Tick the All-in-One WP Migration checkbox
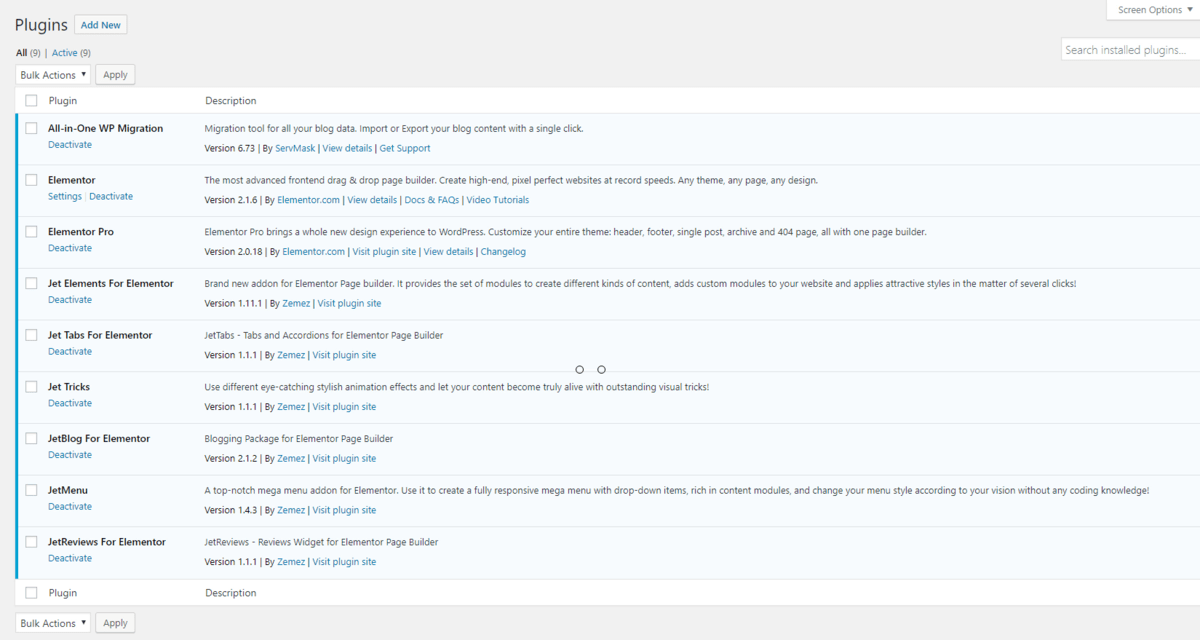This screenshot has height=640, width=1200. click(31, 129)
